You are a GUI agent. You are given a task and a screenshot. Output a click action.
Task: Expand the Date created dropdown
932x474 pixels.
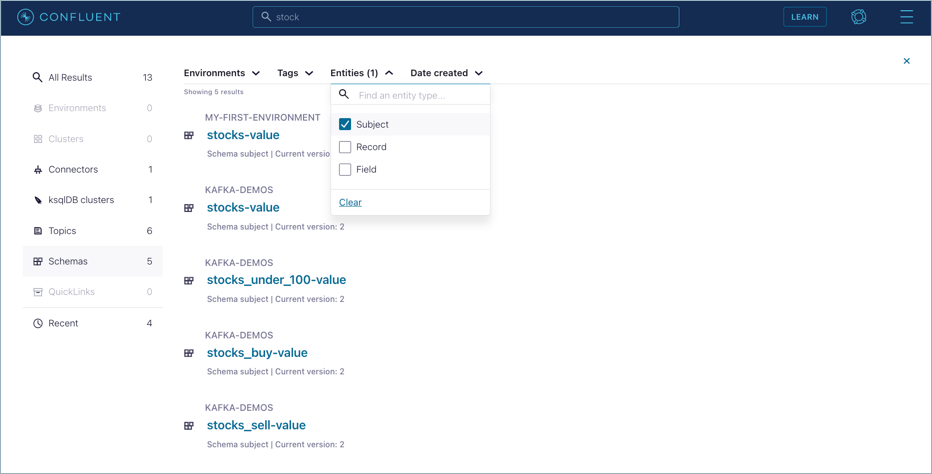[x=446, y=73]
